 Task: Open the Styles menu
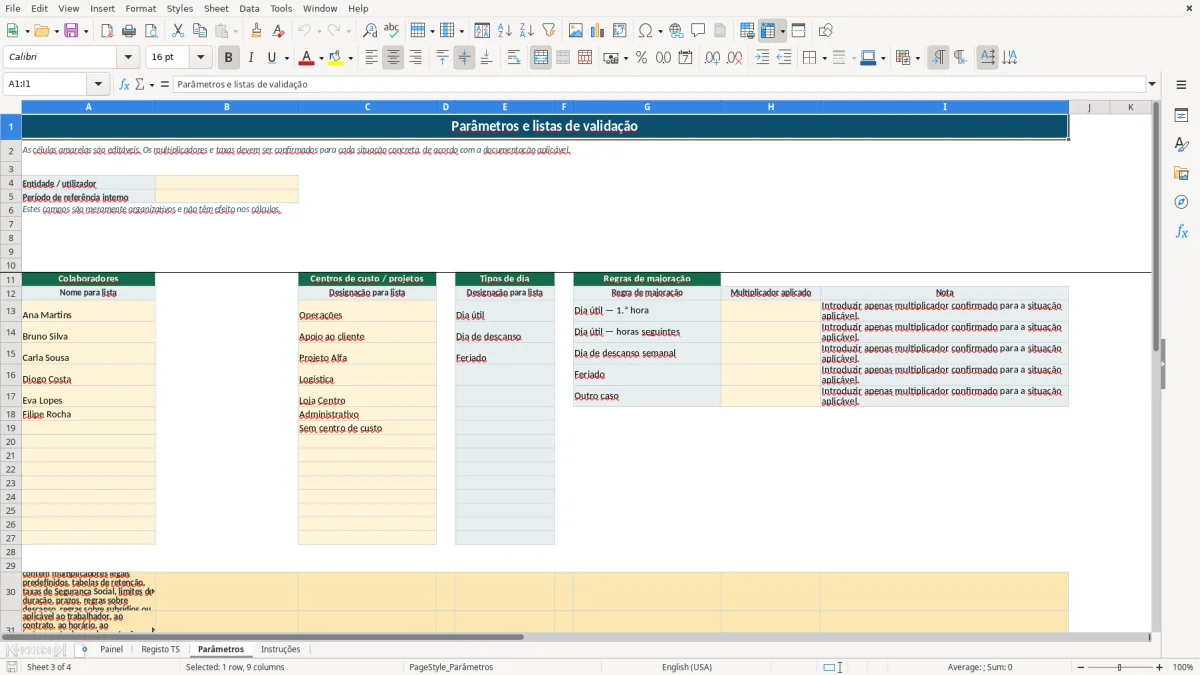[180, 8]
